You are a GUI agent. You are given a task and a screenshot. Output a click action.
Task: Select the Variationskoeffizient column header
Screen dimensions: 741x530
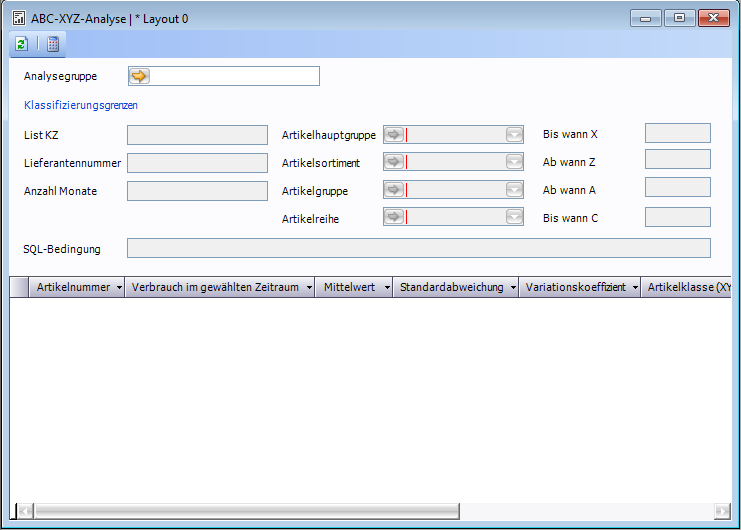click(x=575, y=288)
